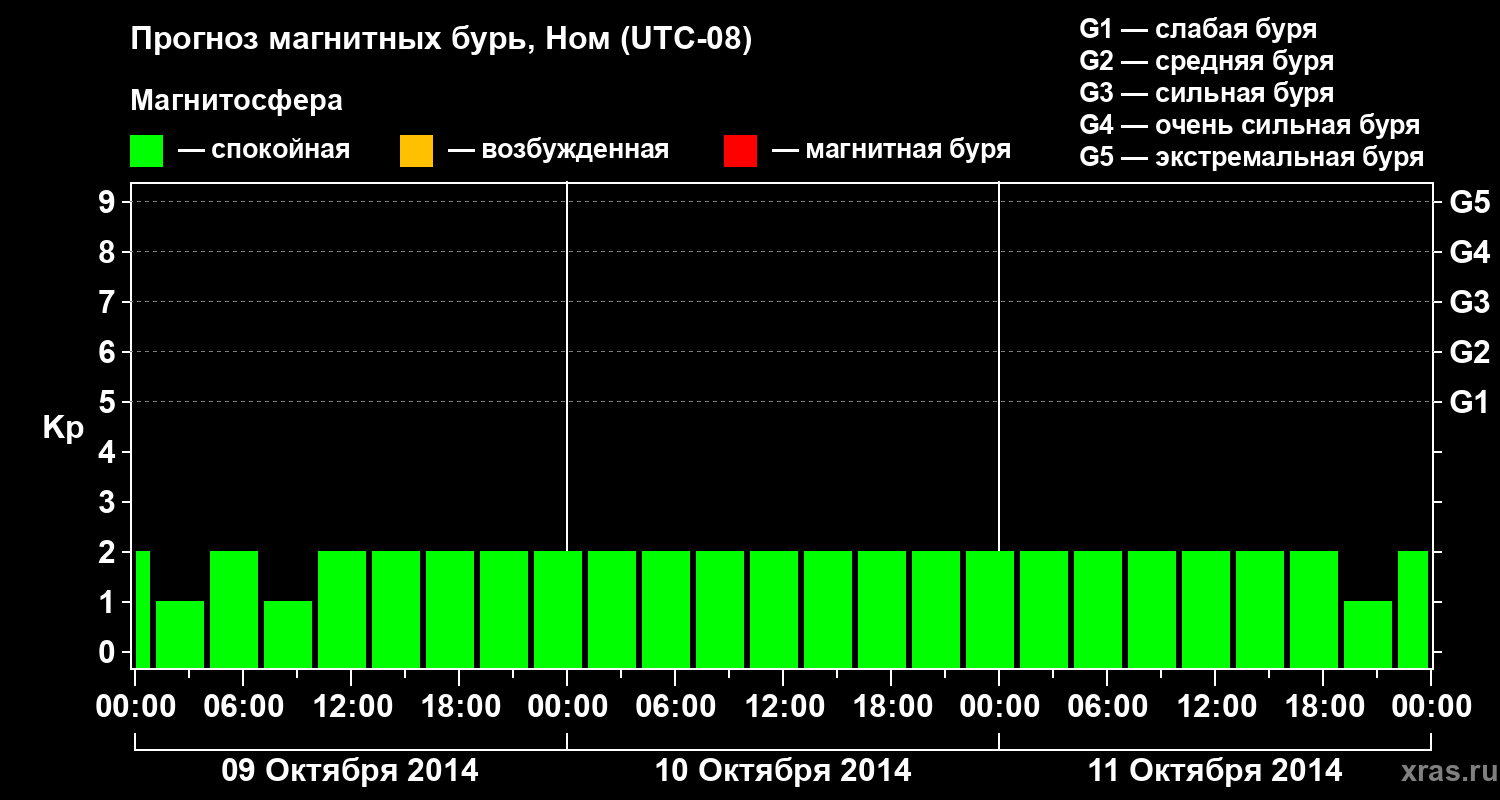The width and height of the screenshot is (1500, 800).
Task: Click the Kp 1 bar on 11 Октября
Action: click(x=1368, y=634)
